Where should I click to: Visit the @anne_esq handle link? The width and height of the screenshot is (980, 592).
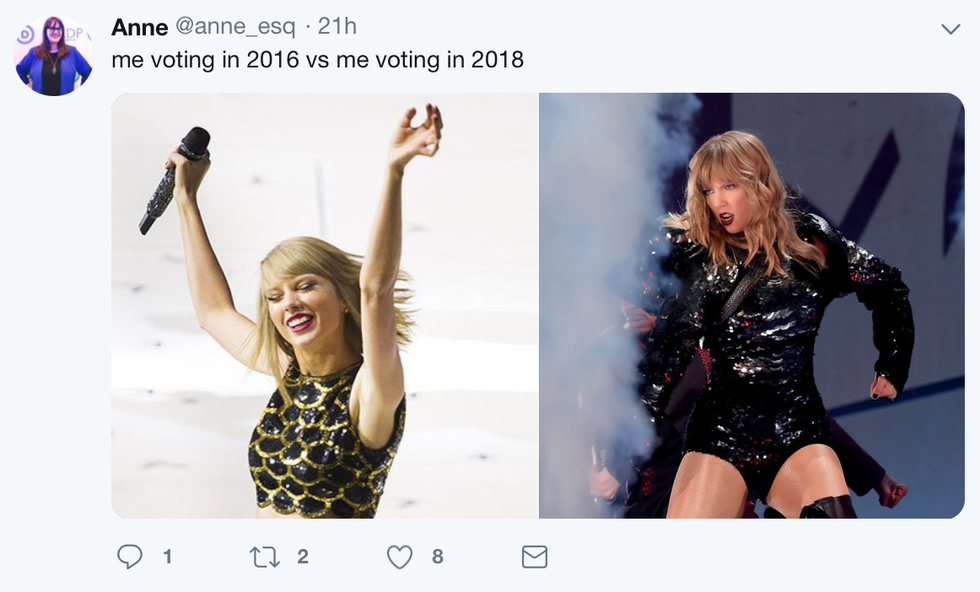pos(236,26)
